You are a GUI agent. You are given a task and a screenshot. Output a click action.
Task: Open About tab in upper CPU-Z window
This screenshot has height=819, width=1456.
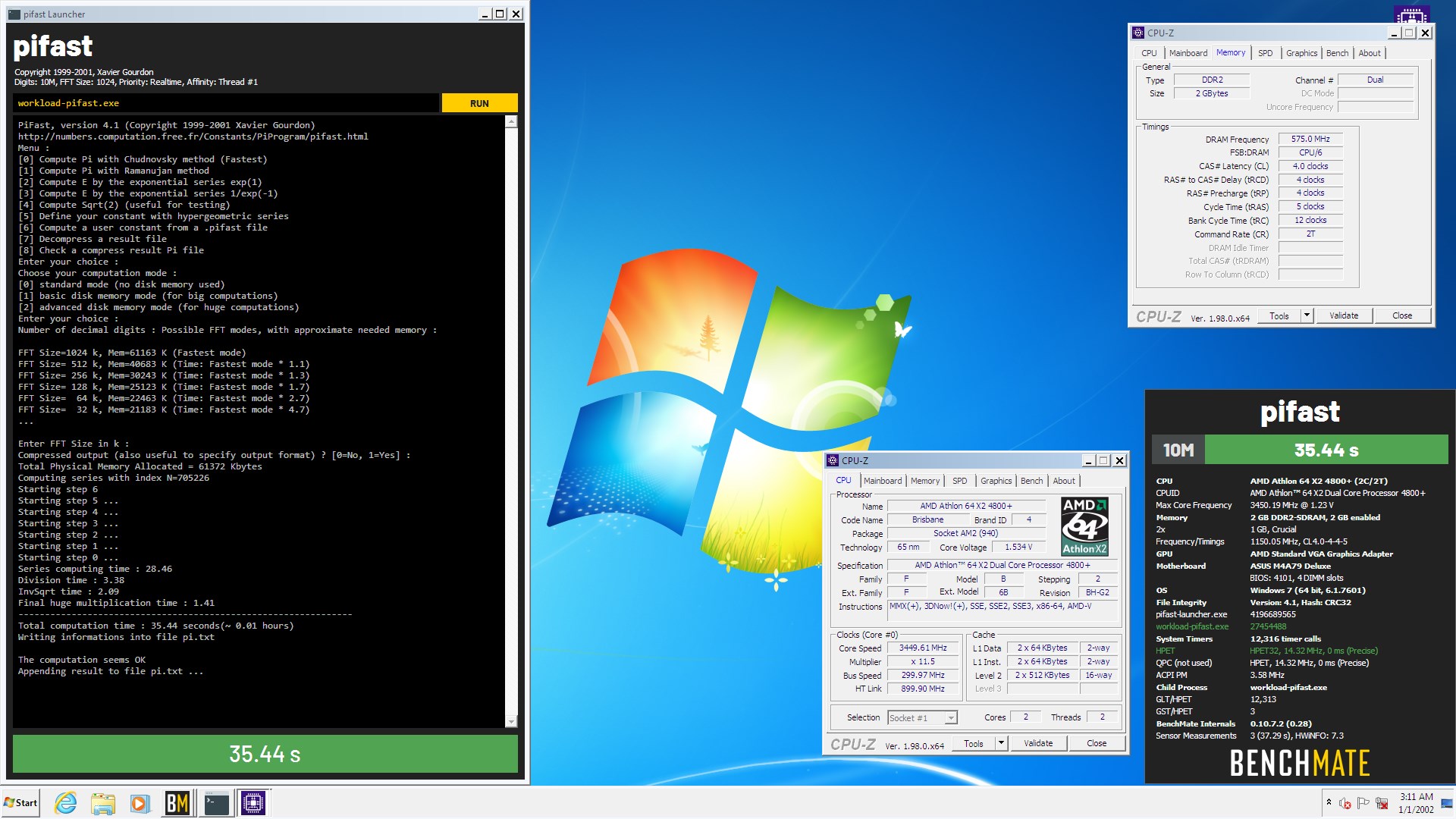1369,53
